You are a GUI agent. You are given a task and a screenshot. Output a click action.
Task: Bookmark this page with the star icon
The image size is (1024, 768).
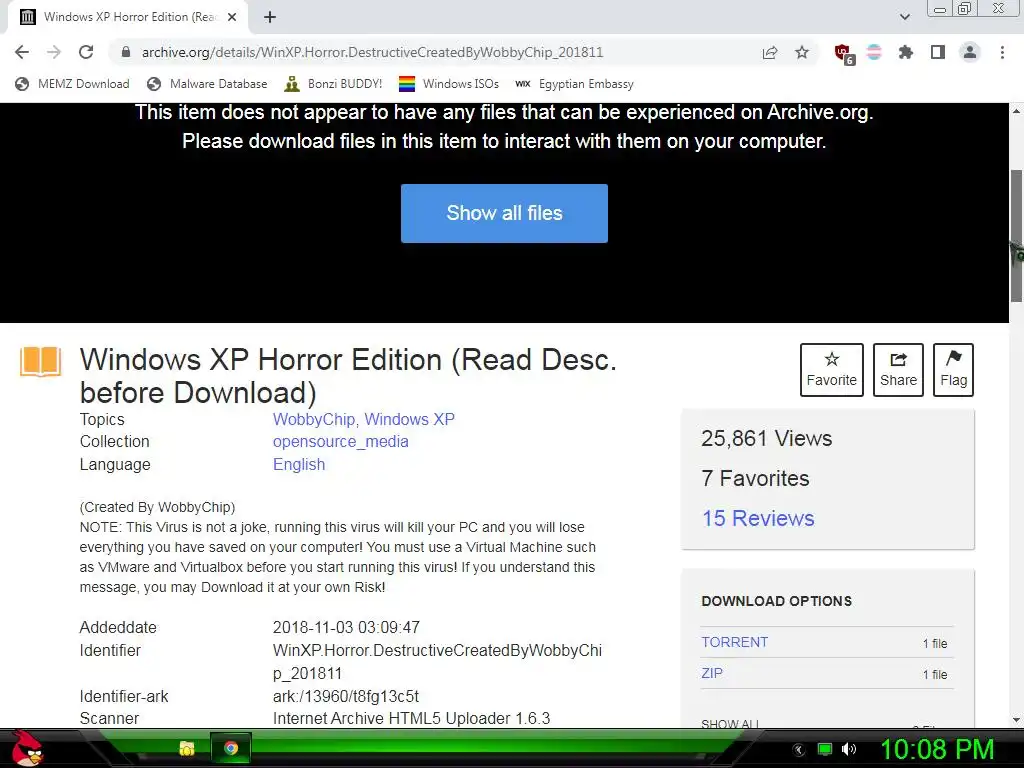(802, 52)
